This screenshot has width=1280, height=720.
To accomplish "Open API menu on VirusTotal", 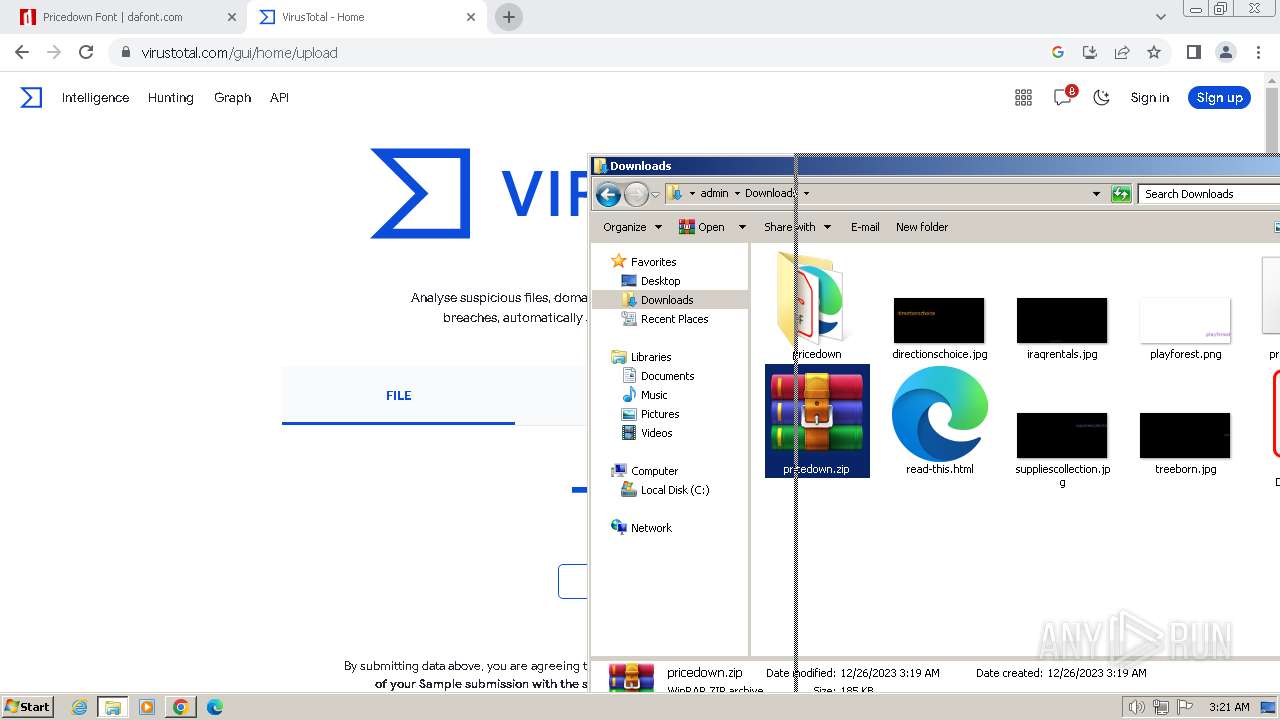I will (x=279, y=97).
